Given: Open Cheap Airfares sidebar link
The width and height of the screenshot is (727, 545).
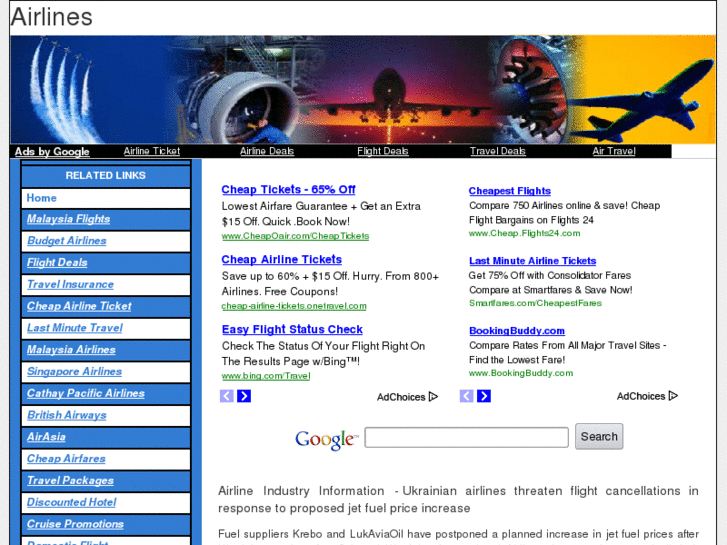Looking at the screenshot, I should pos(66,459).
